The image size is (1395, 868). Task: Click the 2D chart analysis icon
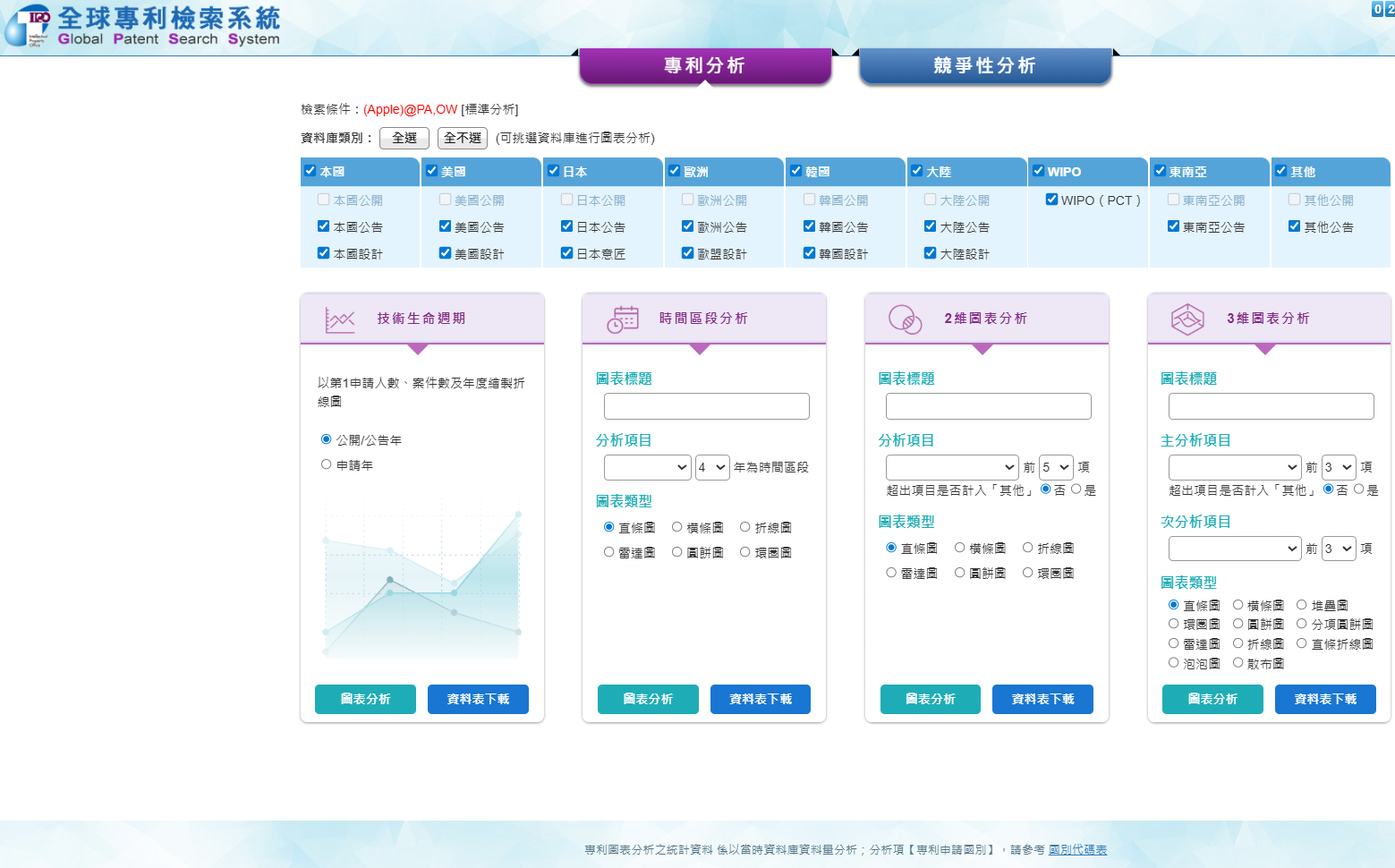pos(905,319)
